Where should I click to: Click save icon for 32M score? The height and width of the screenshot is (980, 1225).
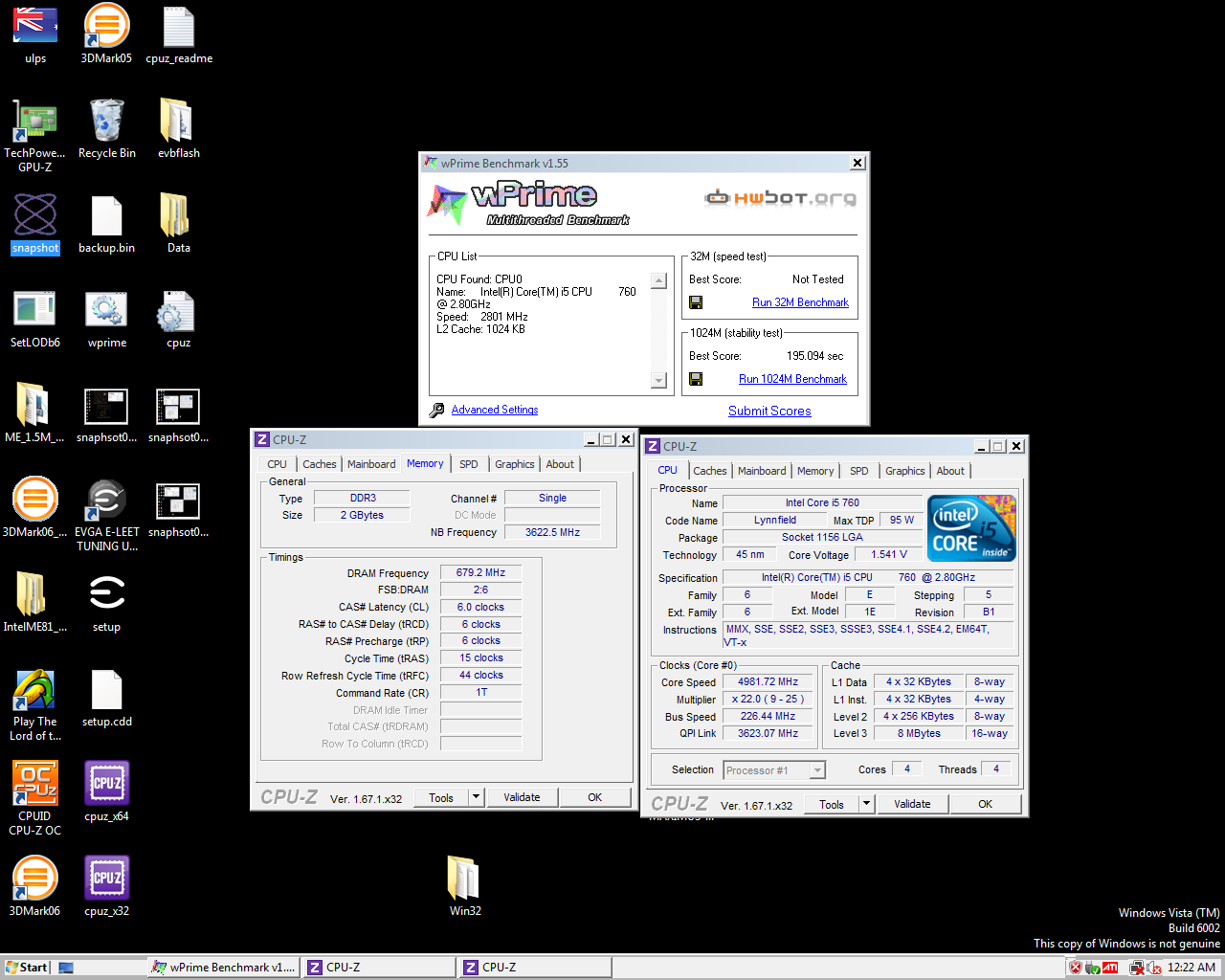696,302
